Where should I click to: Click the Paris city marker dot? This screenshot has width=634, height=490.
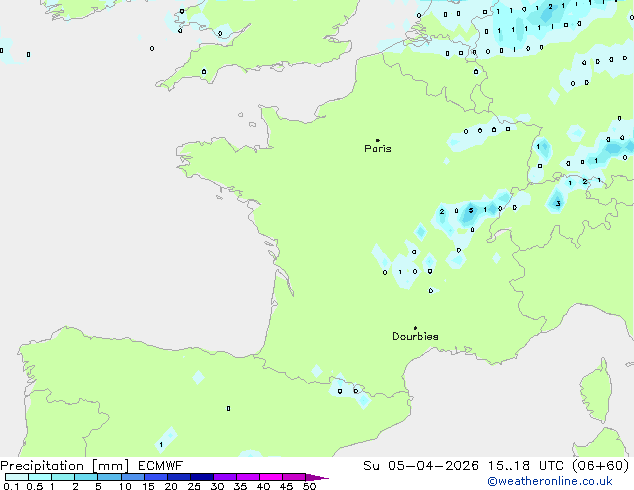(377, 141)
